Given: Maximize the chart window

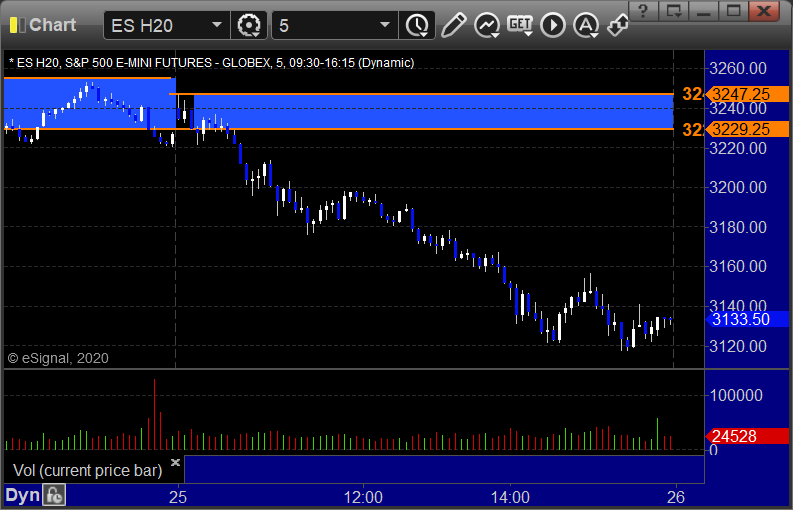Looking at the screenshot, I should coord(733,10).
